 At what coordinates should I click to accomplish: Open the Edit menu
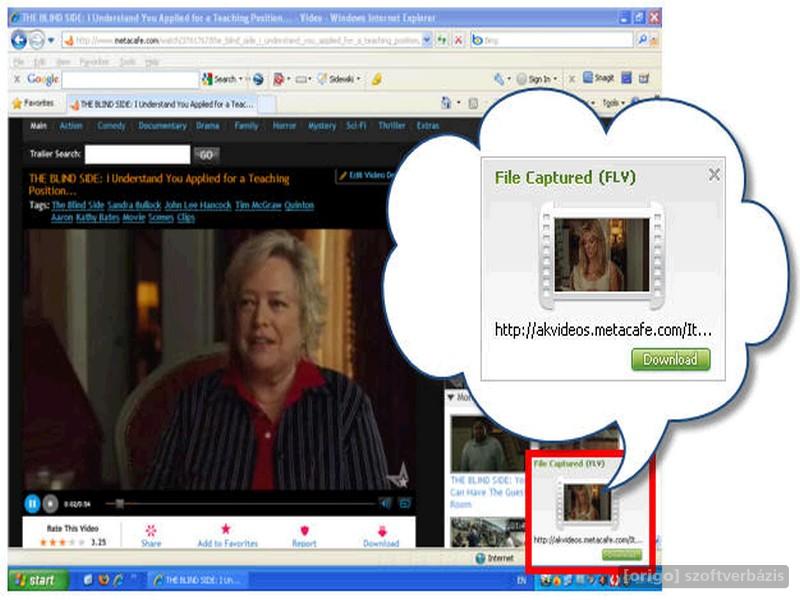[40, 62]
